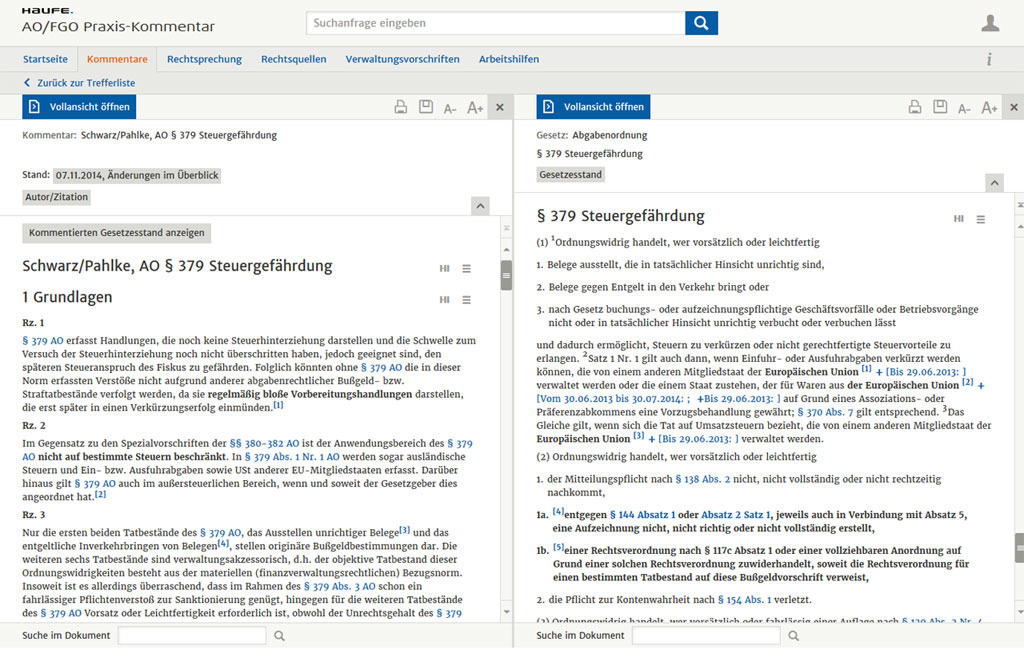The width and height of the screenshot is (1024, 670).
Task: Open the § 138 Abs. 2 link
Action: coord(702,479)
